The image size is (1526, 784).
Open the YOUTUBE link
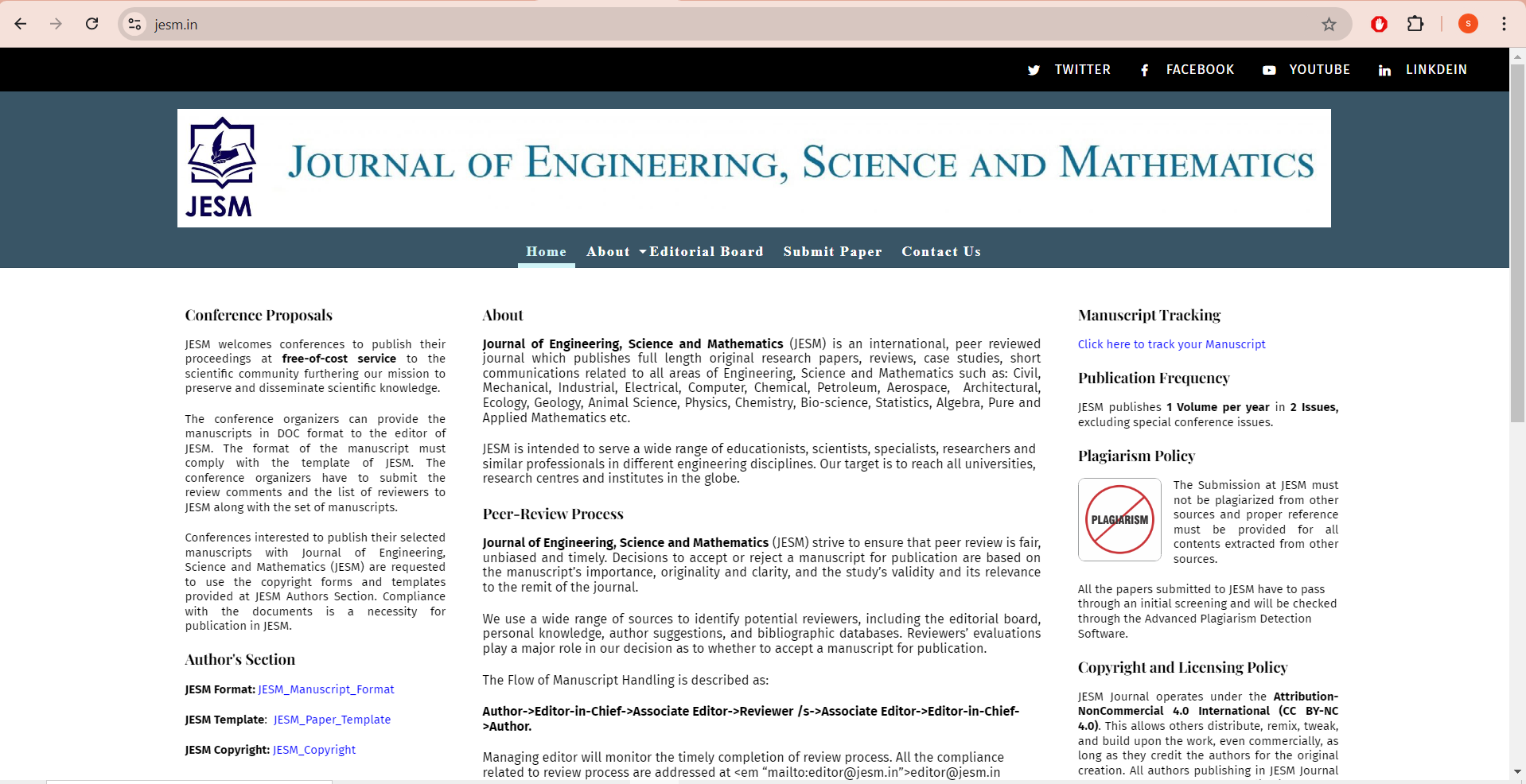click(1319, 70)
